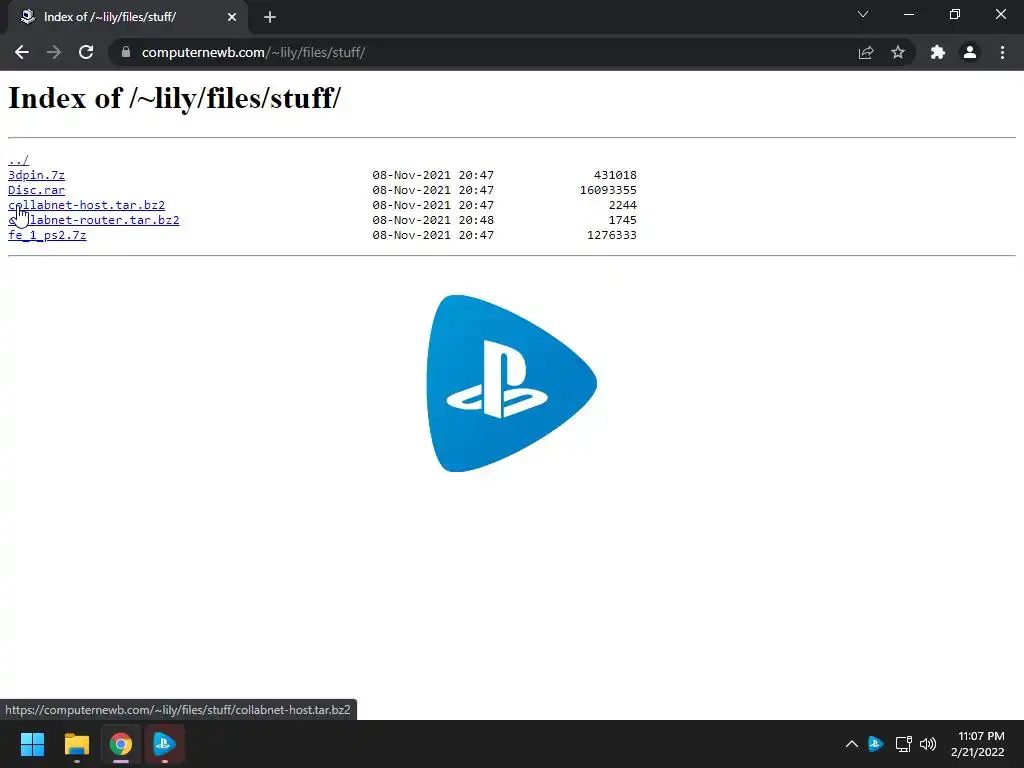Click the padlock site info icon

(126, 52)
